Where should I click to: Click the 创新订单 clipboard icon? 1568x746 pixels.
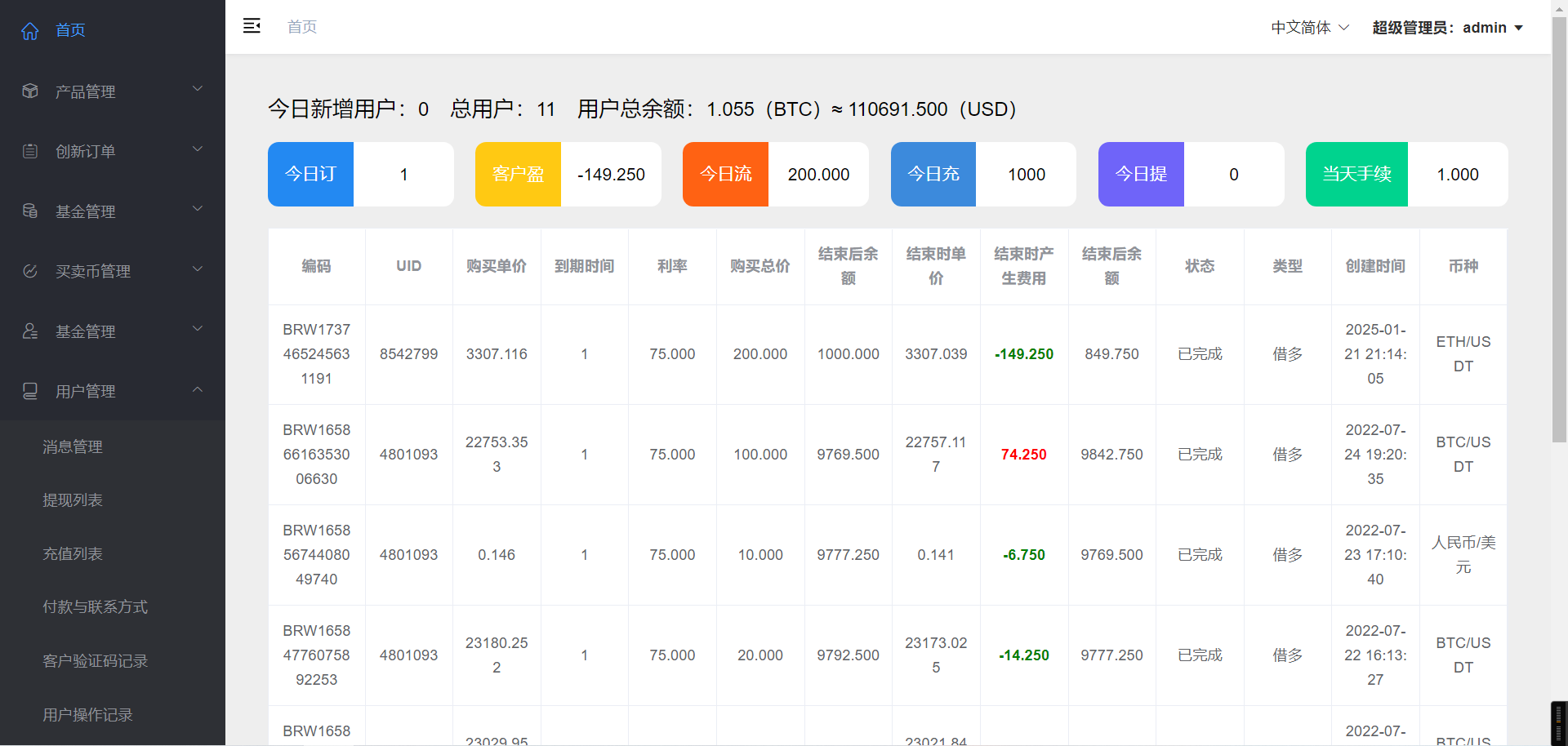point(30,151)
